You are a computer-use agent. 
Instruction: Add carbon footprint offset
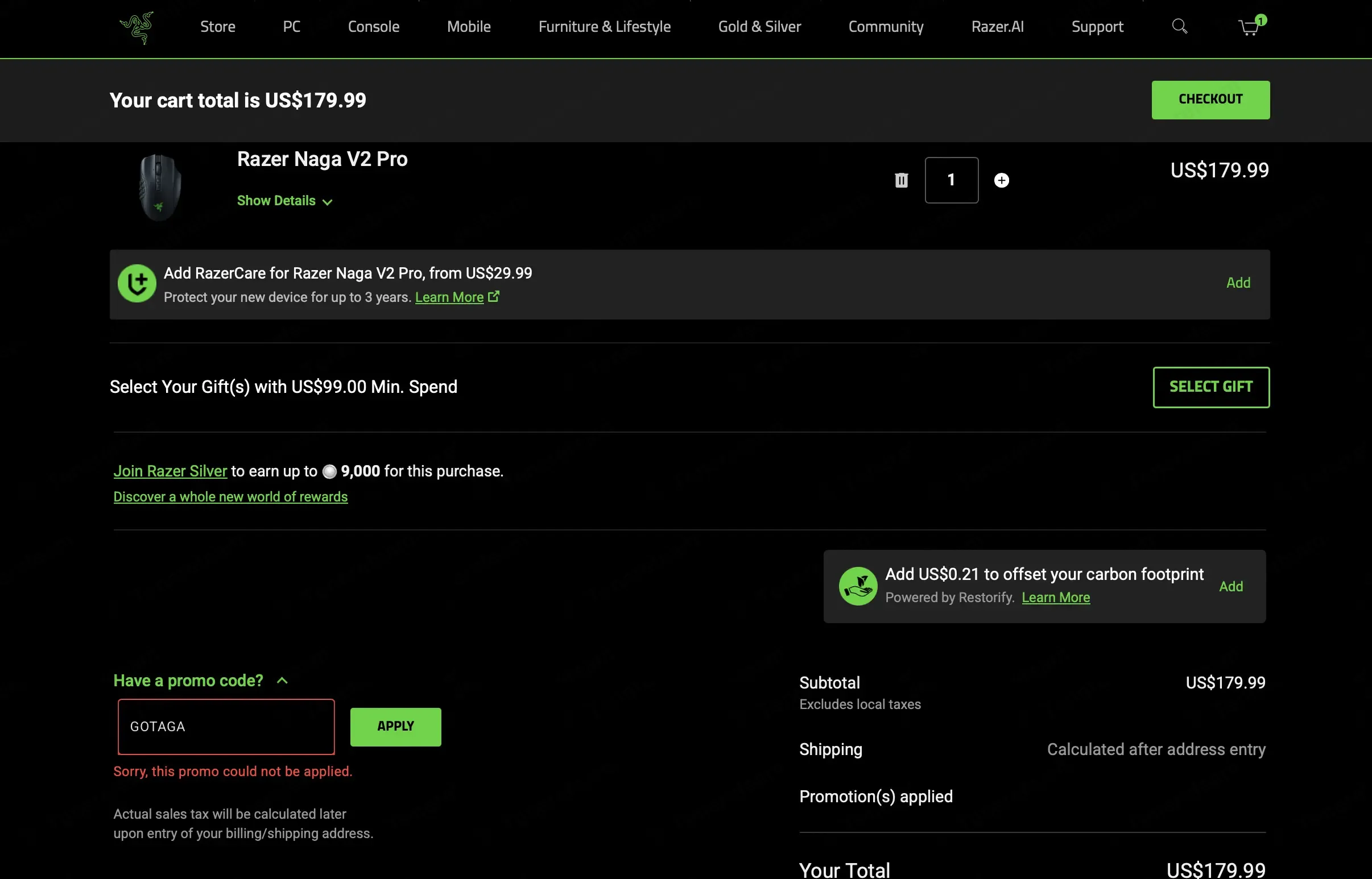tap(1230, 587)
